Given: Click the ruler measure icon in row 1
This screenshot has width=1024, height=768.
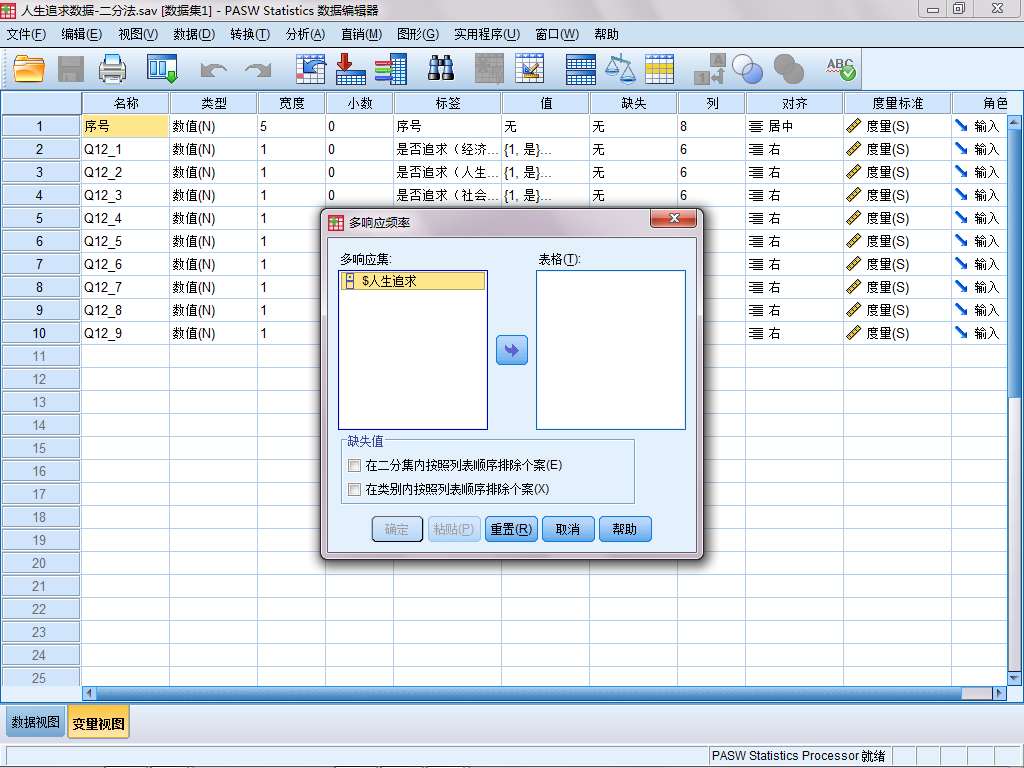Looking at the screenshot, I should point(854,126).
